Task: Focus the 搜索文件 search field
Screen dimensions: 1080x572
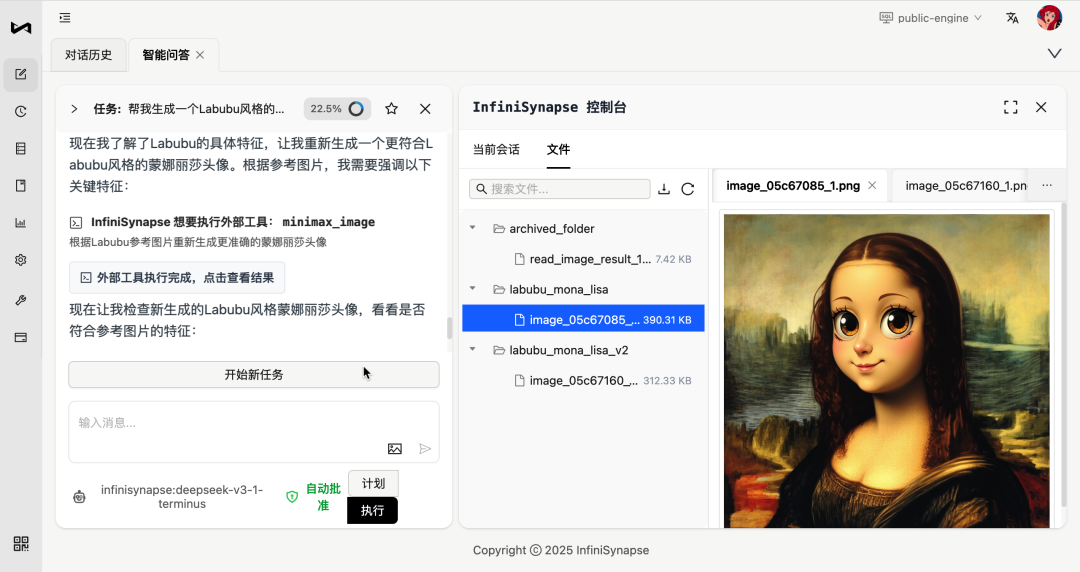Action: 559,189
